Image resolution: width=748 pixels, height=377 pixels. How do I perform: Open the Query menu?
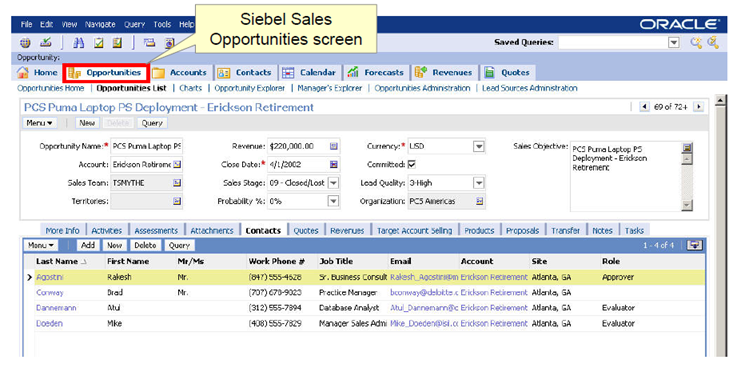coord(135,24)
